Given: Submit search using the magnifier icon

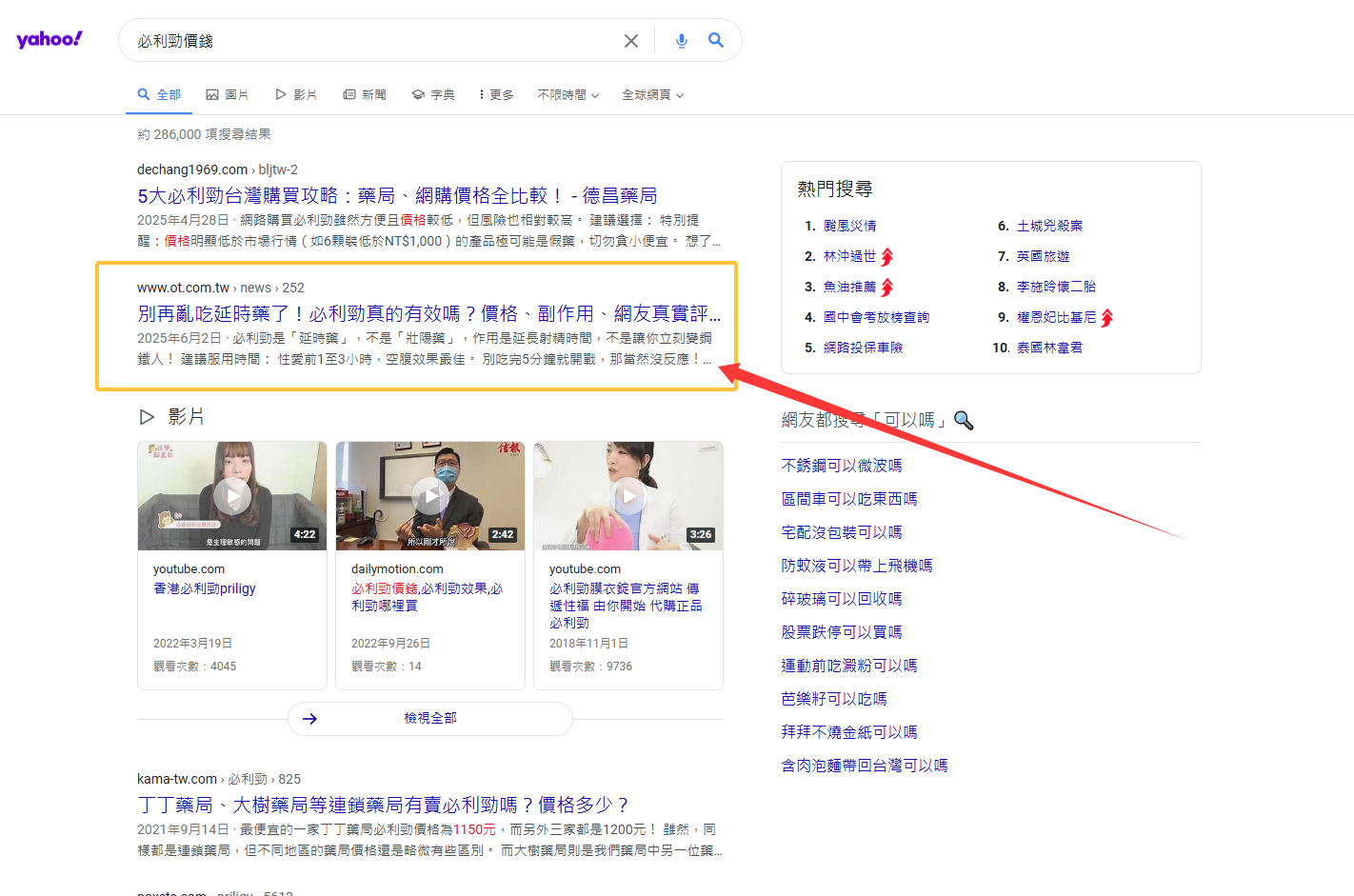Looking at the screenshot, I should click(716, 40).
